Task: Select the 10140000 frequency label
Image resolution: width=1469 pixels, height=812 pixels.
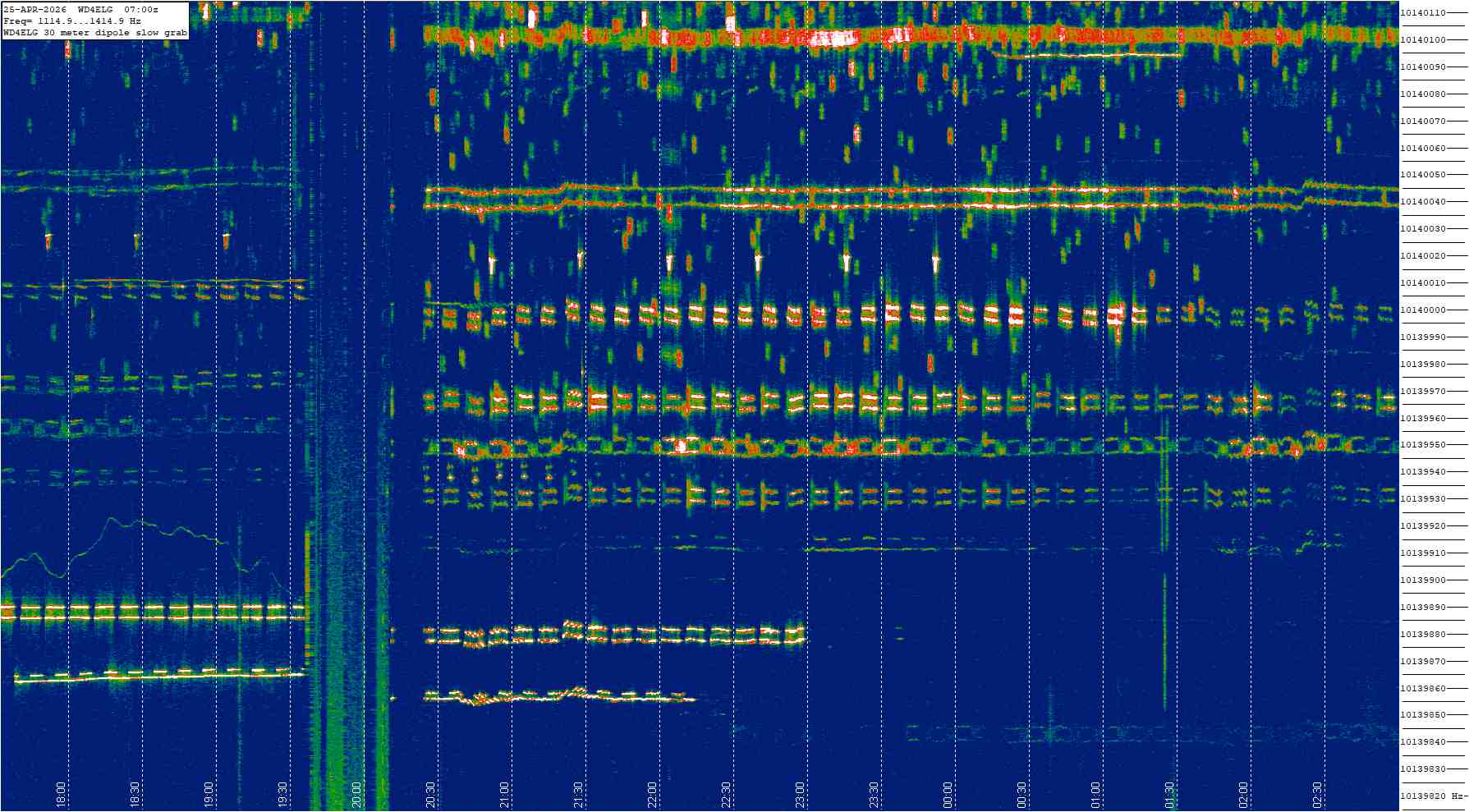Action: (x=1423, y=310)
